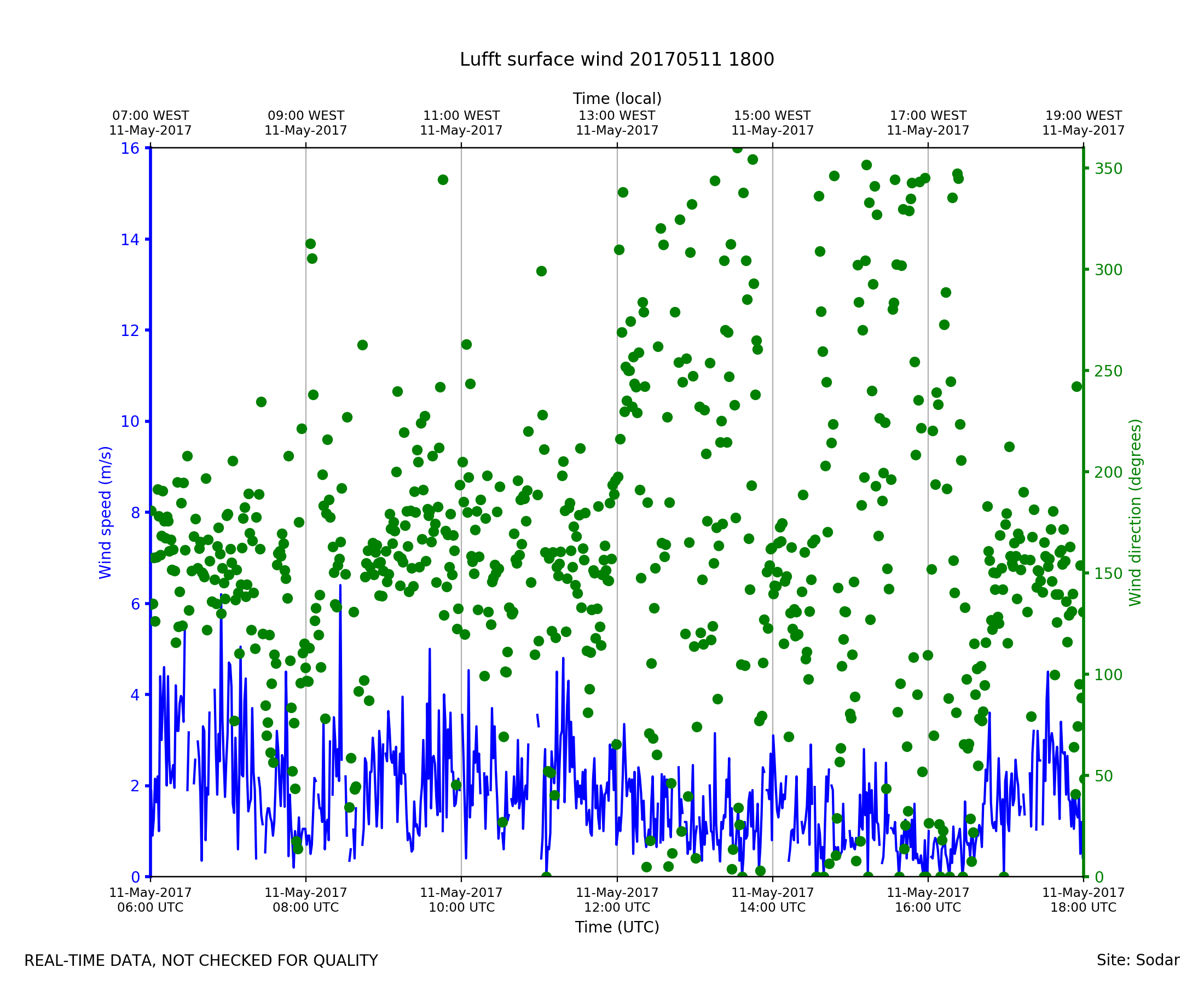This screenshot has height=985, width=1204.
Task: Click the '16:00 UTC' bottom tick label
Action: (928, 907)
